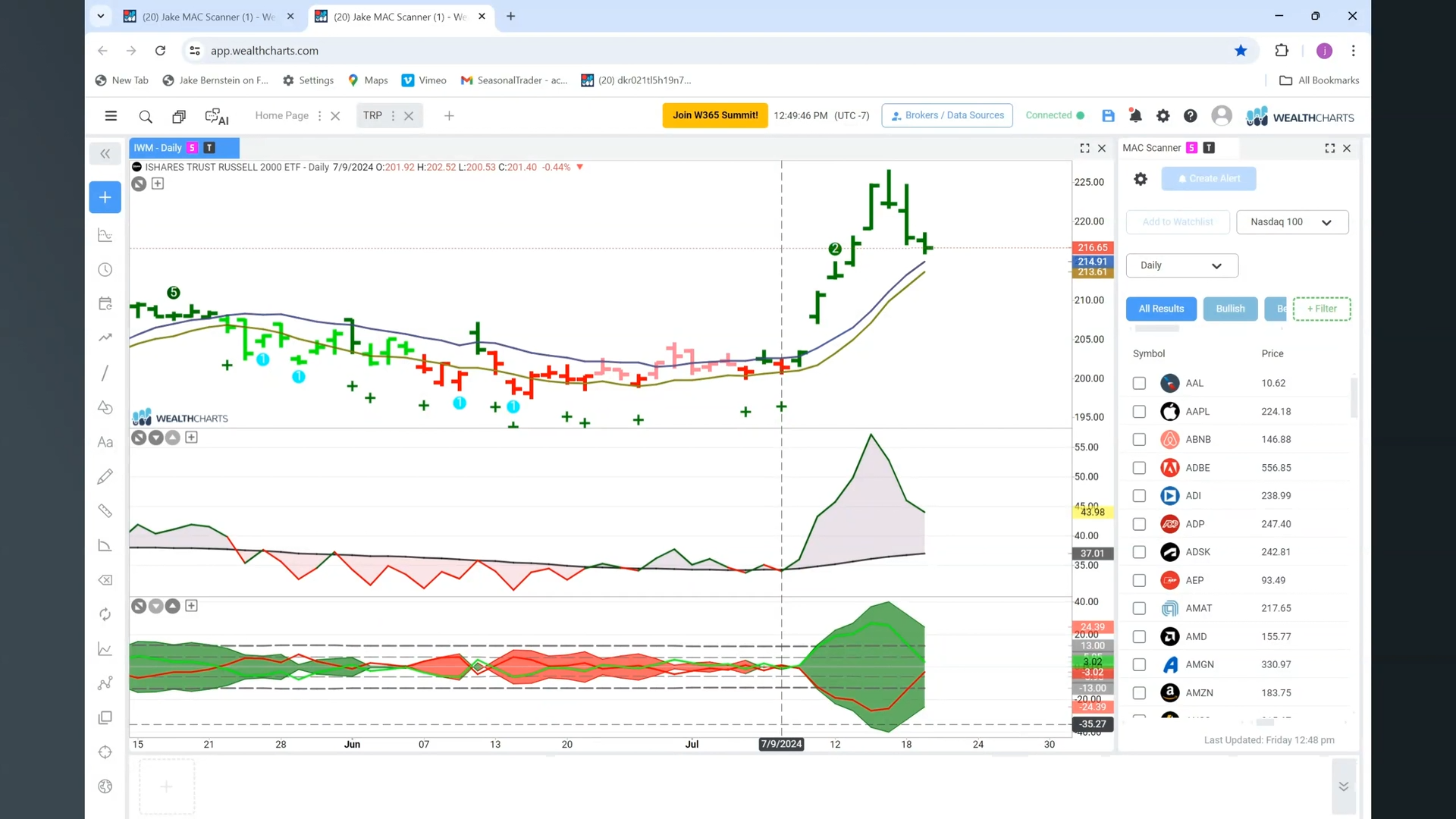
Task: Check the AMAT symbol checkbox
Action: 1139,608
